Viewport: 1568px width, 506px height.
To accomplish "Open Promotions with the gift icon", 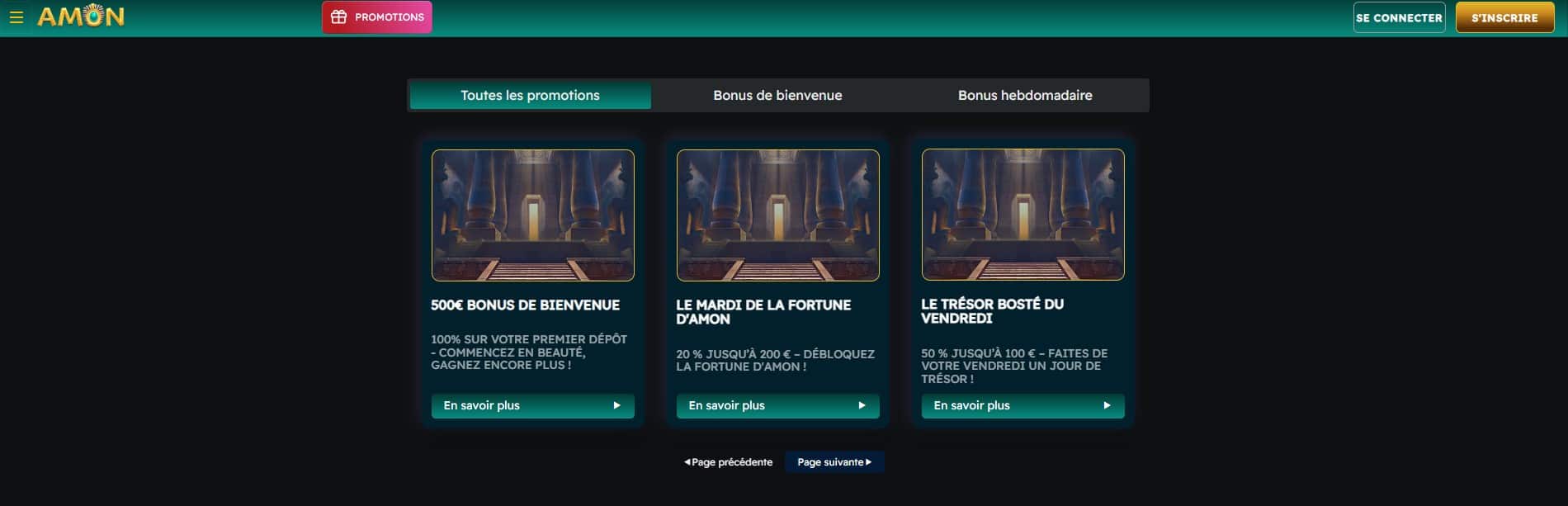I will click(x=376, y=17).
